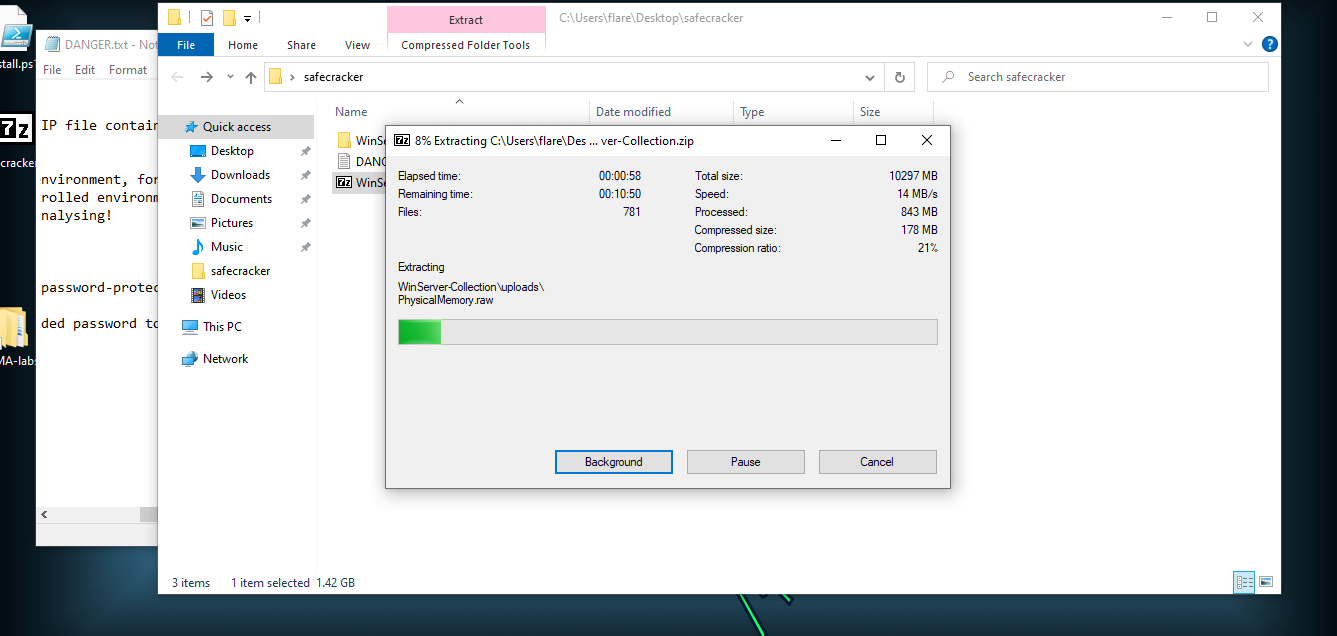This screenshot has height=636, width=1337.
Task: Click the '1 item selected 1.42 GB' status text
Action: 293,583
